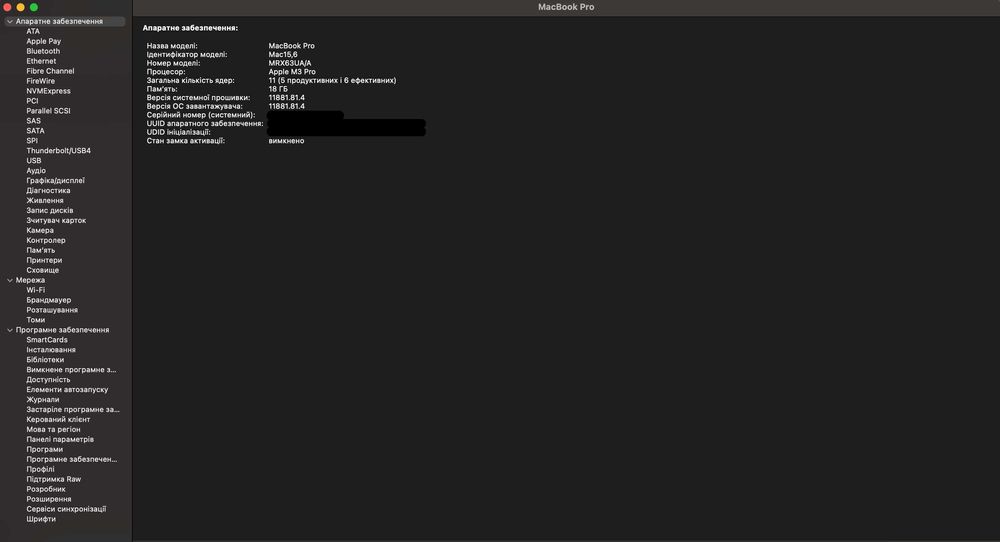The width and height of the screenshot is (1000, 542).
Task: Open Сервіси синхронізації entry
Action: tap(66, 509)
